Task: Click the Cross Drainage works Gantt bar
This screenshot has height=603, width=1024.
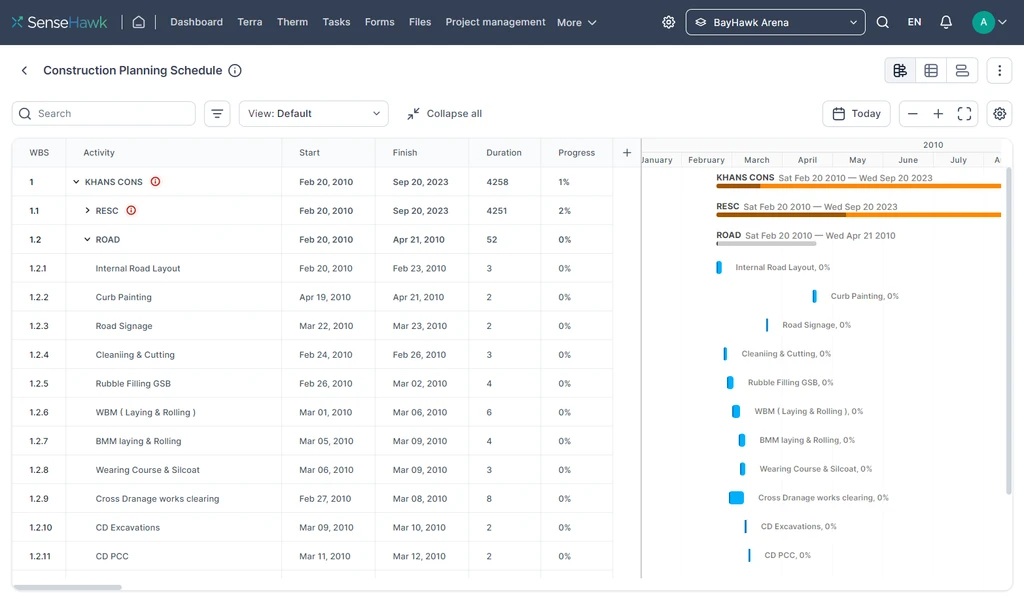Action: click(x=736, y=498)
